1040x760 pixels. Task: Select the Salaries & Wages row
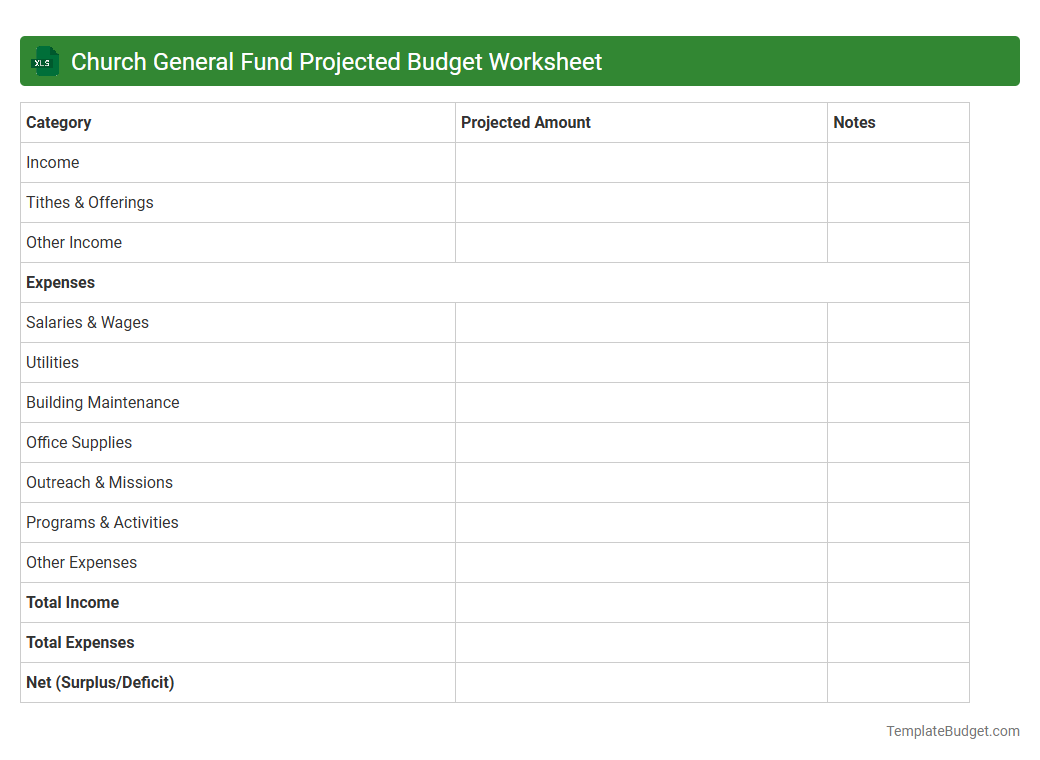87,322
